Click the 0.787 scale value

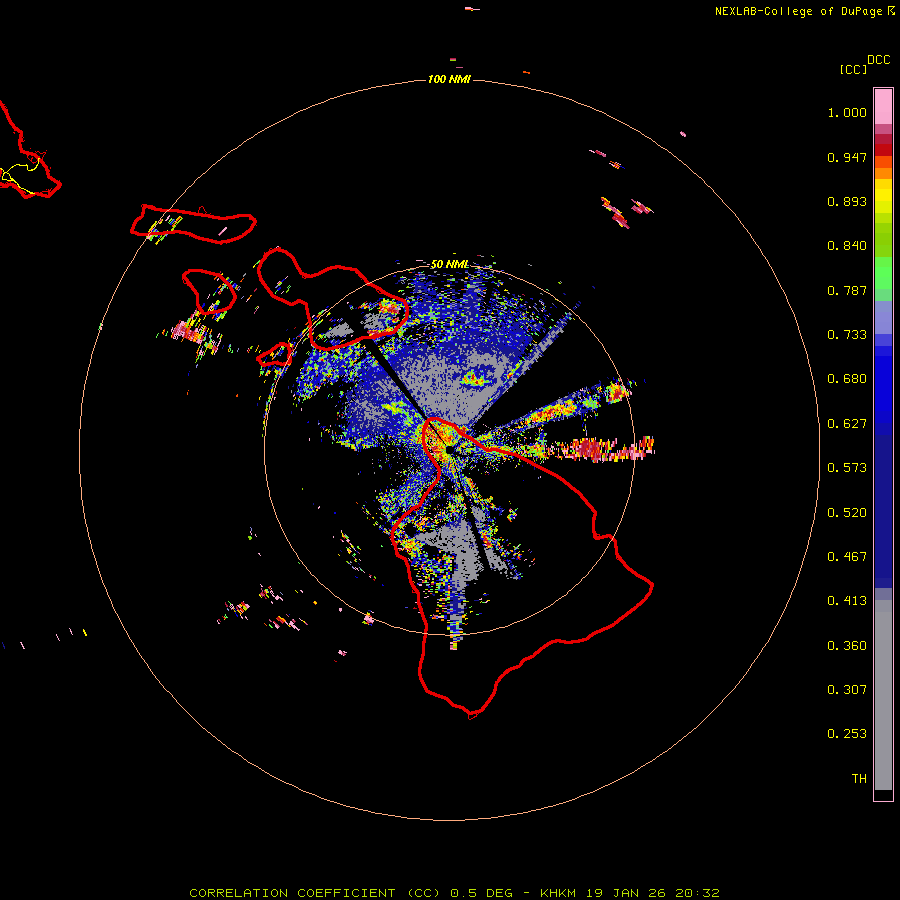pyautogui.click(x=847, y=290)
